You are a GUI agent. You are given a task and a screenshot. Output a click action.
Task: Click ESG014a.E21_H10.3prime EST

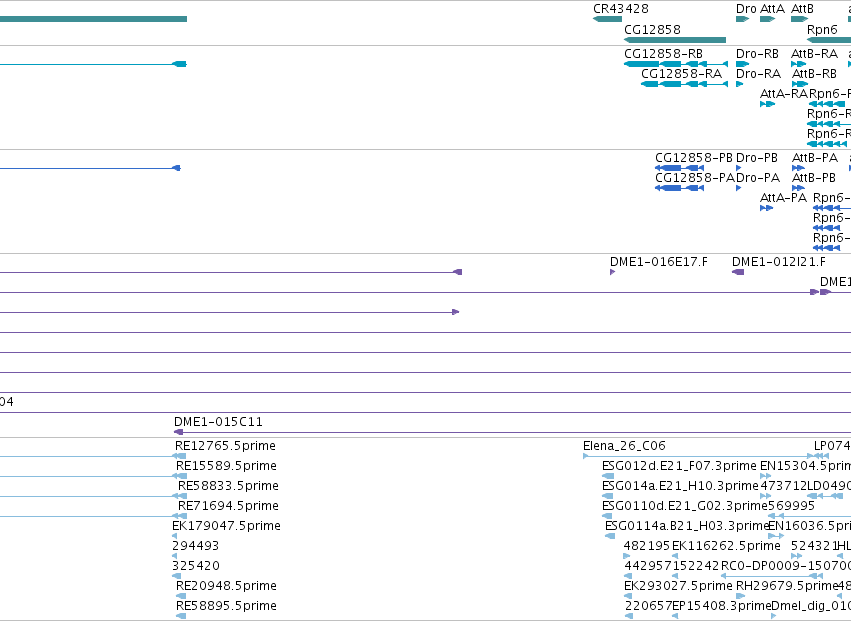tap(607, 496)
